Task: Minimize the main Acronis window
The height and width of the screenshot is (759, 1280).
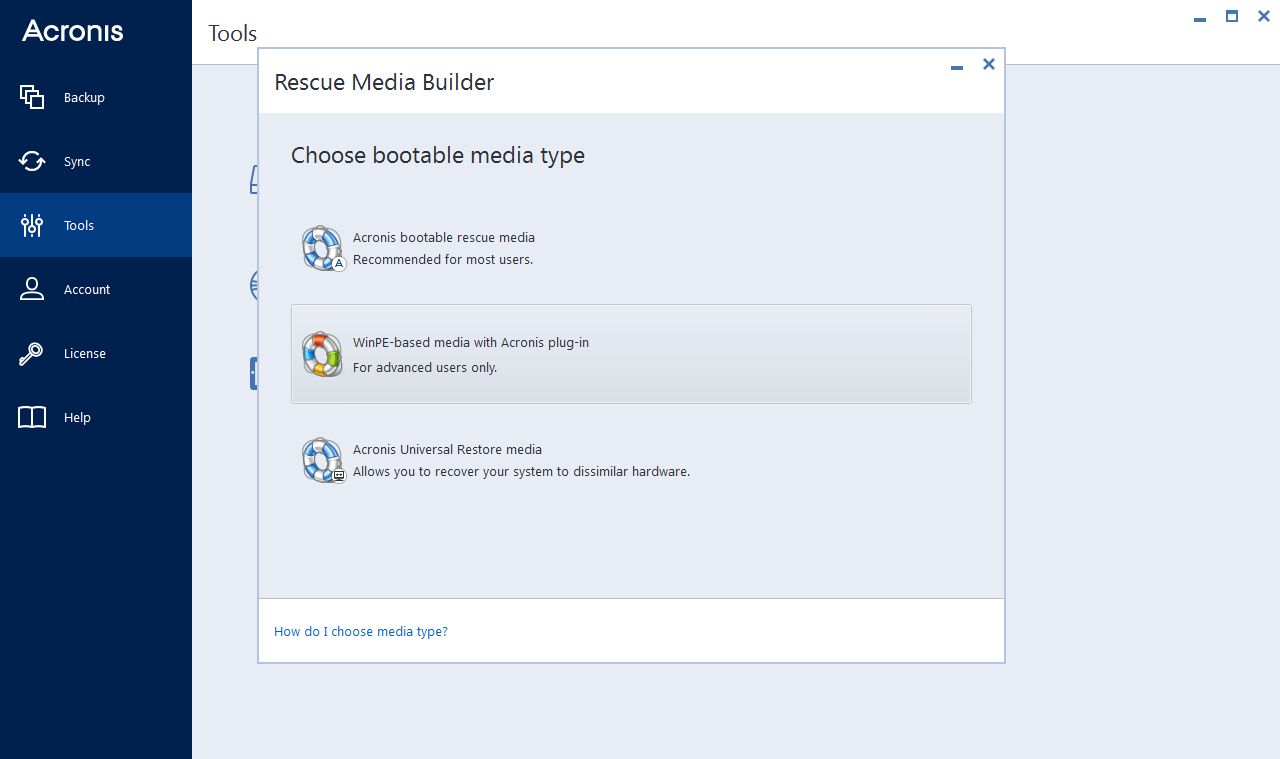Action: click(1199, 18)
